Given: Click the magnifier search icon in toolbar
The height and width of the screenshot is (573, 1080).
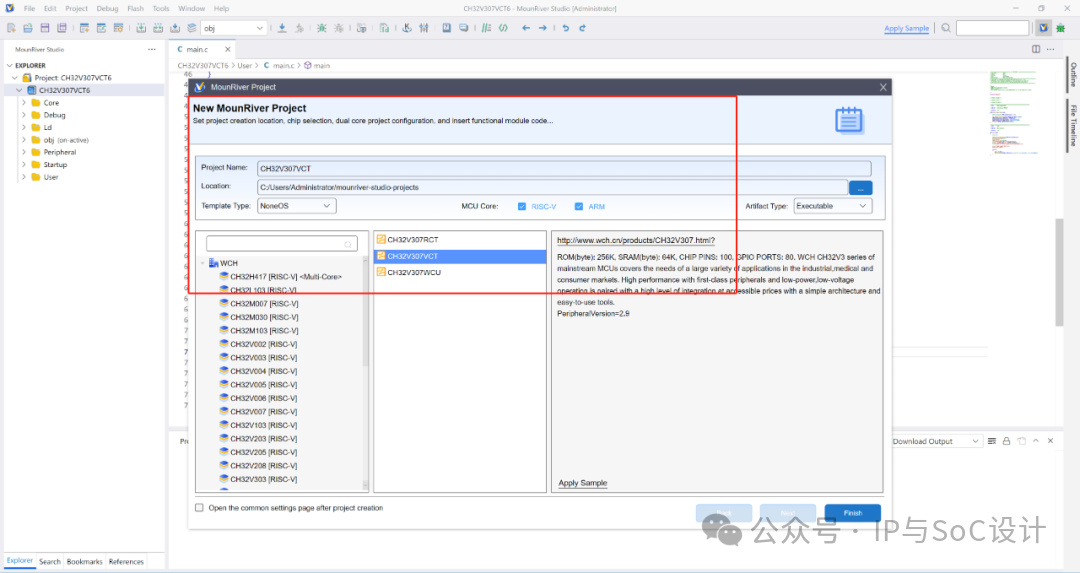Looking at the screenshot, I should tap(946, 28).
